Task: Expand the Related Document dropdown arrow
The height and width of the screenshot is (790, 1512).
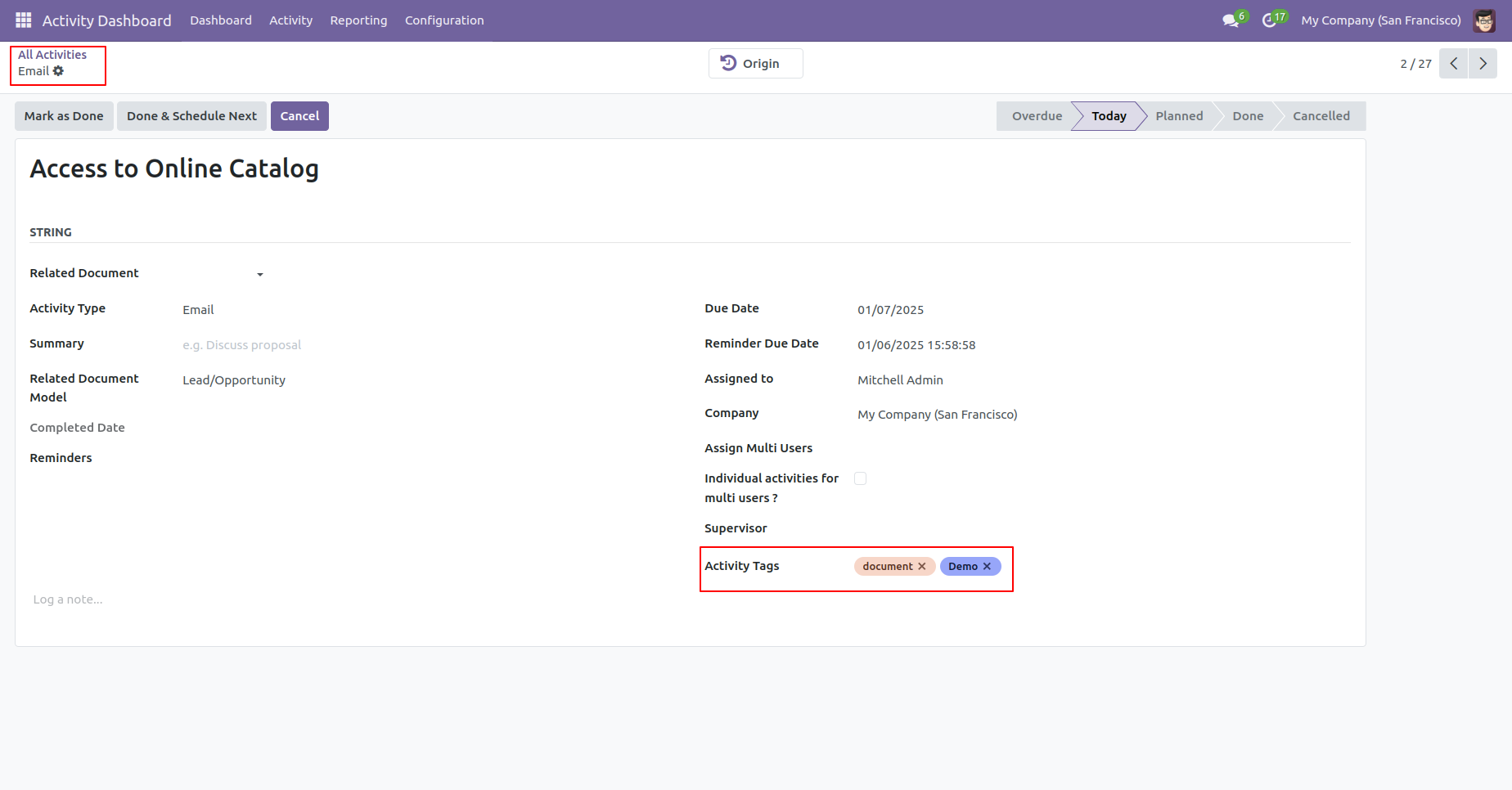Action: (260, 275)
